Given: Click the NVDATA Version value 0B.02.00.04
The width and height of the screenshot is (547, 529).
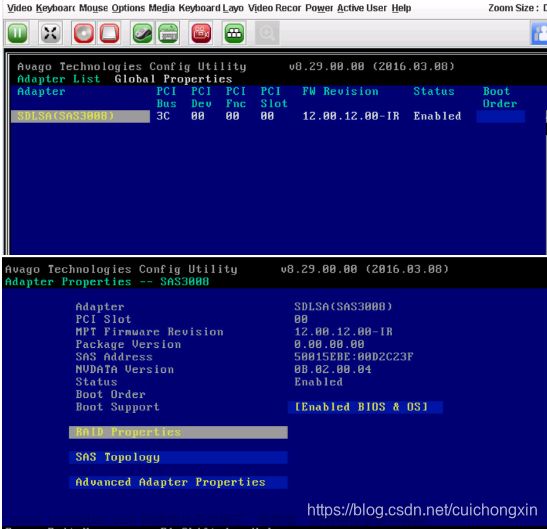Looking at the screenshot, I should point(333,370).
